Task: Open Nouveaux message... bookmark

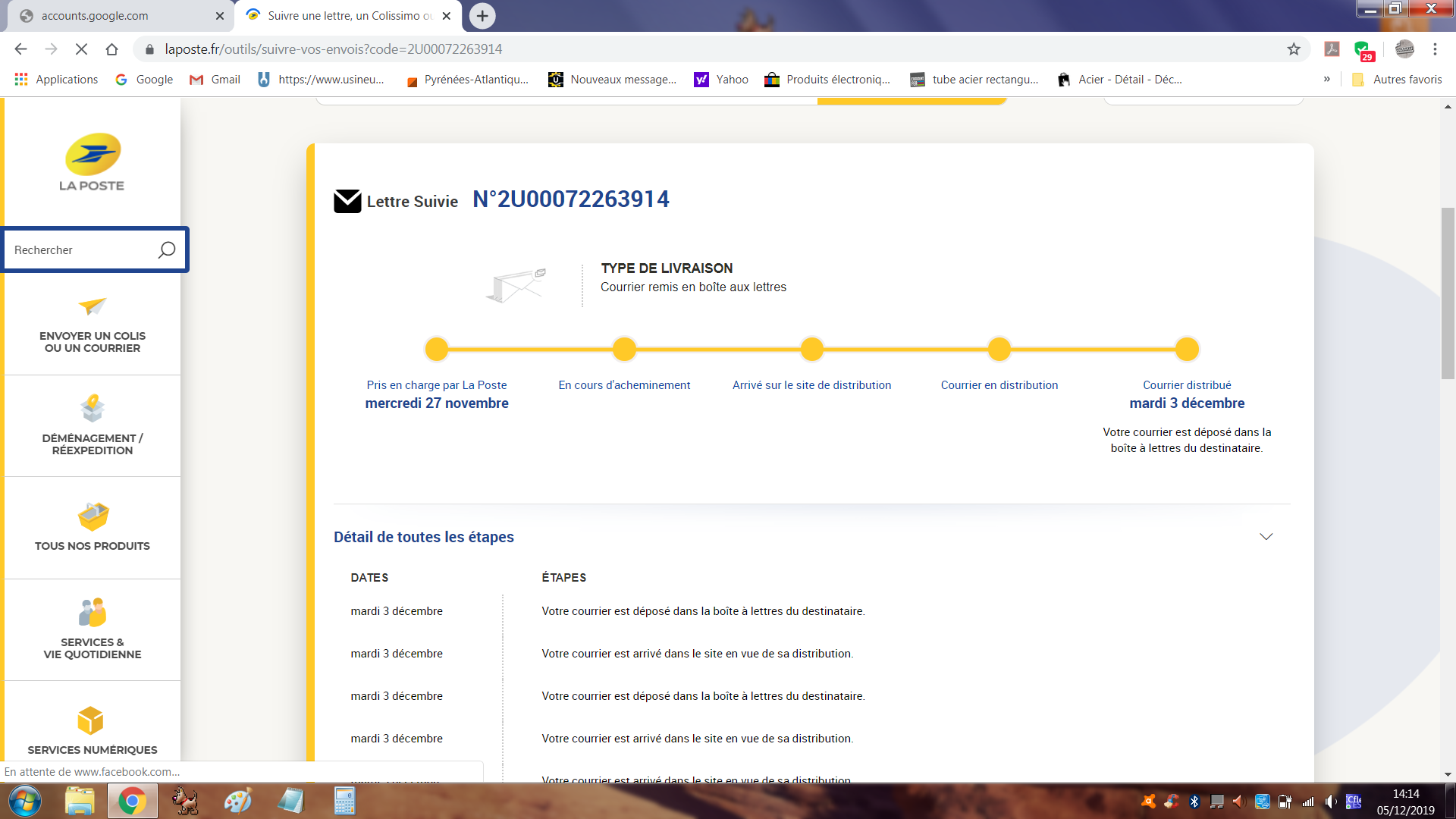Action: coord(613,80)
